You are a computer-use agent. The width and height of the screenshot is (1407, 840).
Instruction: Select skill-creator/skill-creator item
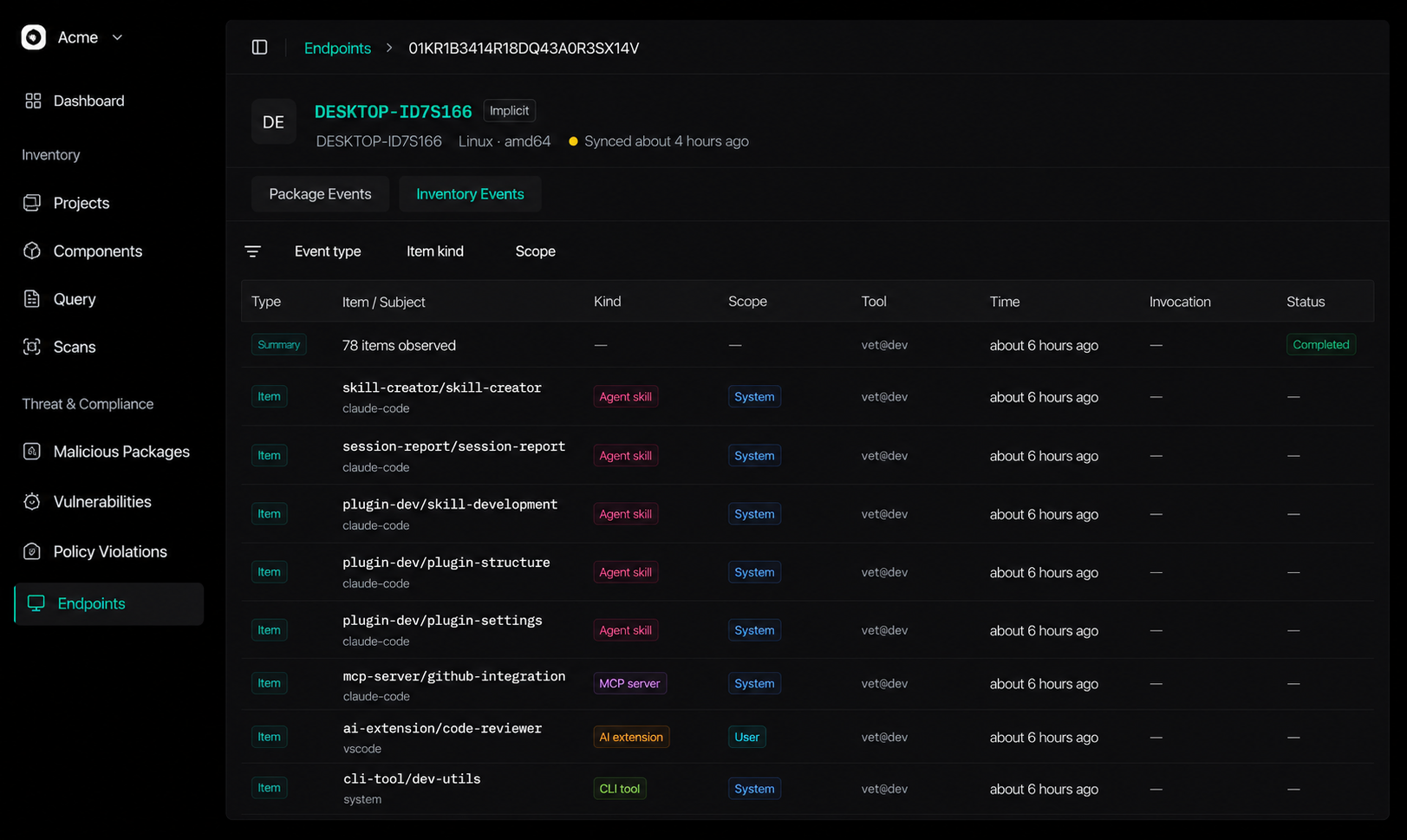tap(442, 387)
